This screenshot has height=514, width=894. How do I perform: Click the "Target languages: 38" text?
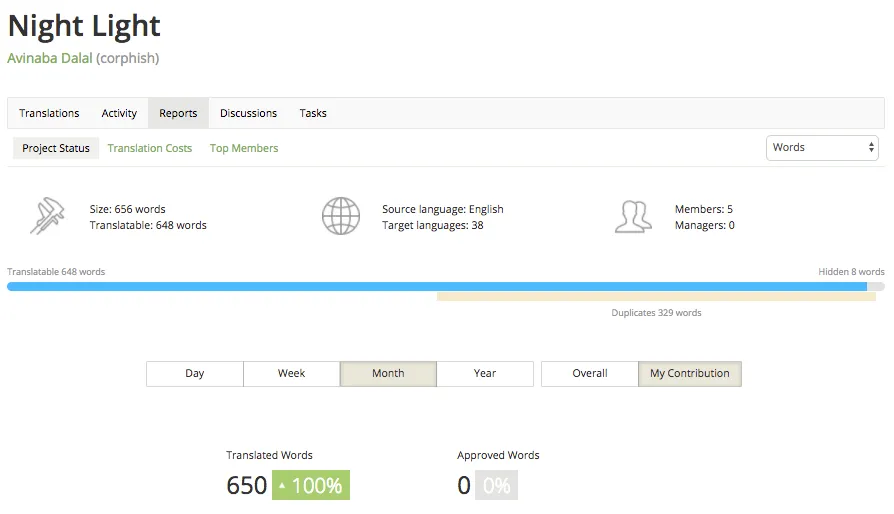pyautogui.click(x=433, y=225)
